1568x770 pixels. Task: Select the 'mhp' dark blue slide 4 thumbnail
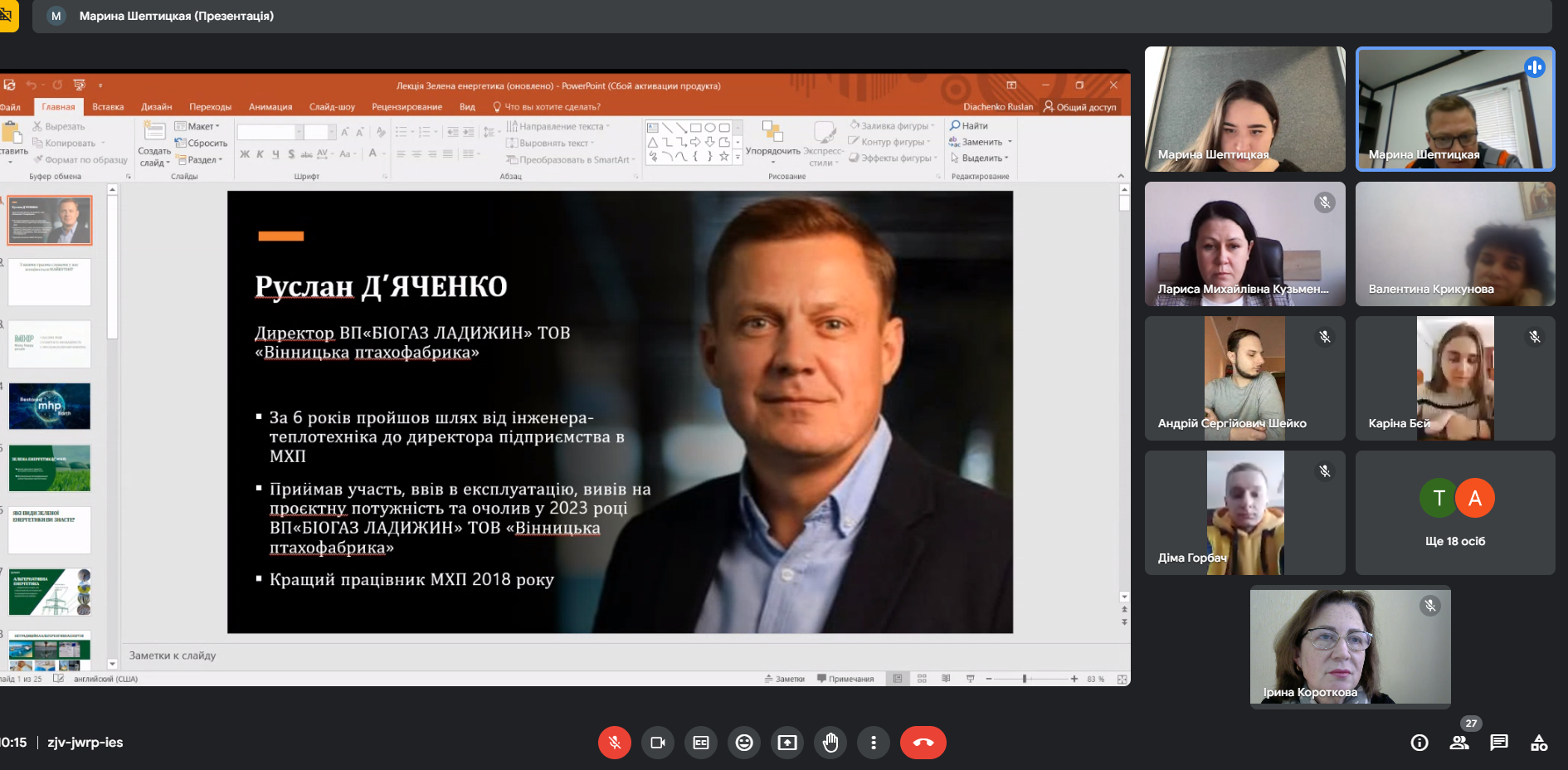coord(50,406)
